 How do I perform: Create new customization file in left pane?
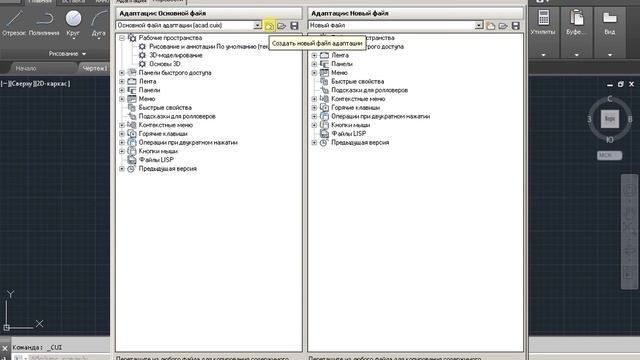(x=269, y=26)
